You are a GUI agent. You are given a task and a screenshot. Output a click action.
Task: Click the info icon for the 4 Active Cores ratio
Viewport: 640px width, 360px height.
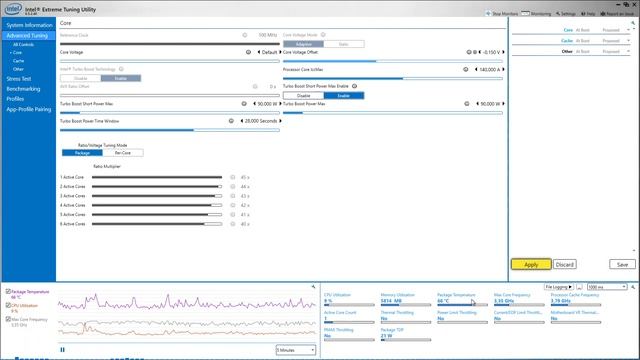click(233, 205)
